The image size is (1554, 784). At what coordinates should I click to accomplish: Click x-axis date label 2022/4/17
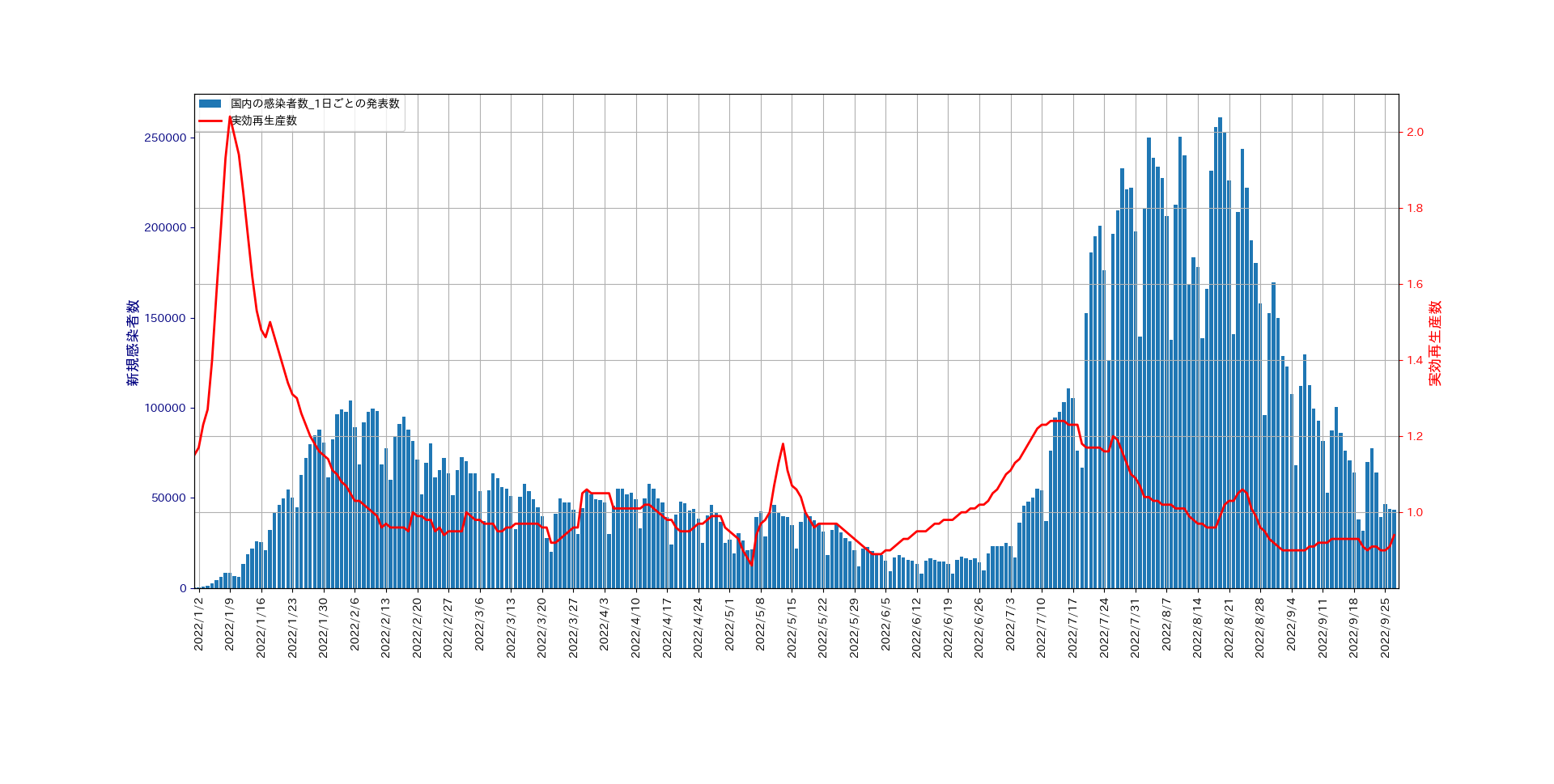(x=667, y=628)
